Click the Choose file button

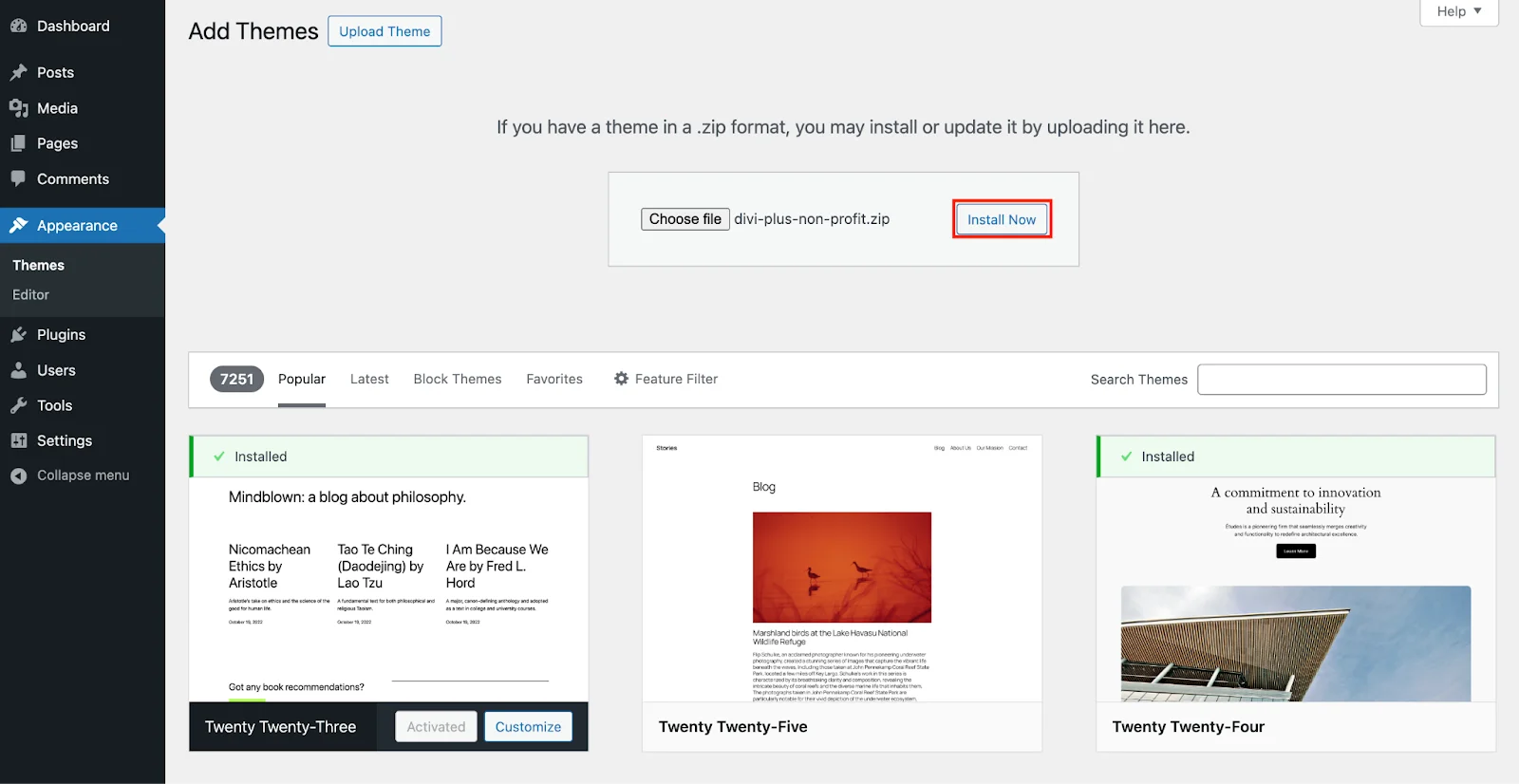tap(684, 219)
